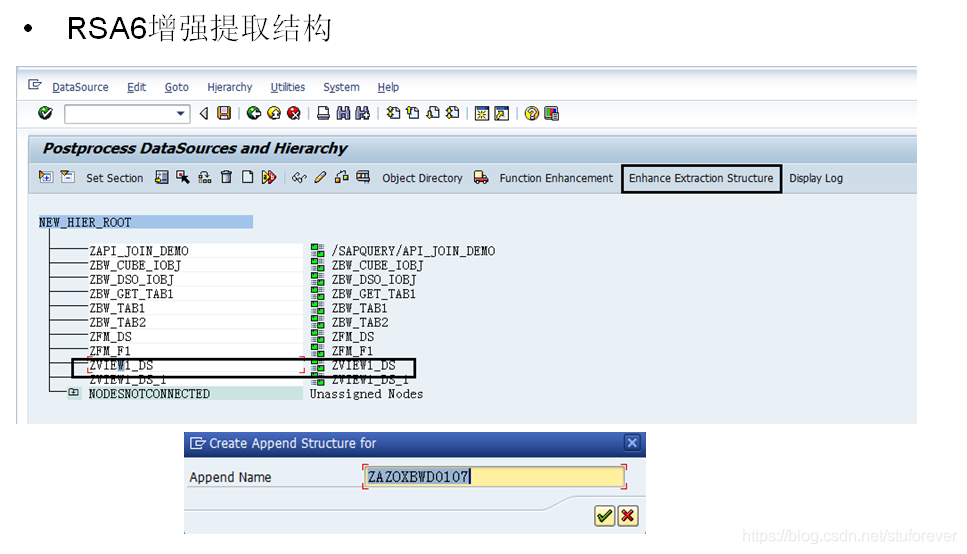Image resolution: width=967 pixels, height=554 pixels.
Task: Click the Set Section button
Action: (x=115, y=178)
